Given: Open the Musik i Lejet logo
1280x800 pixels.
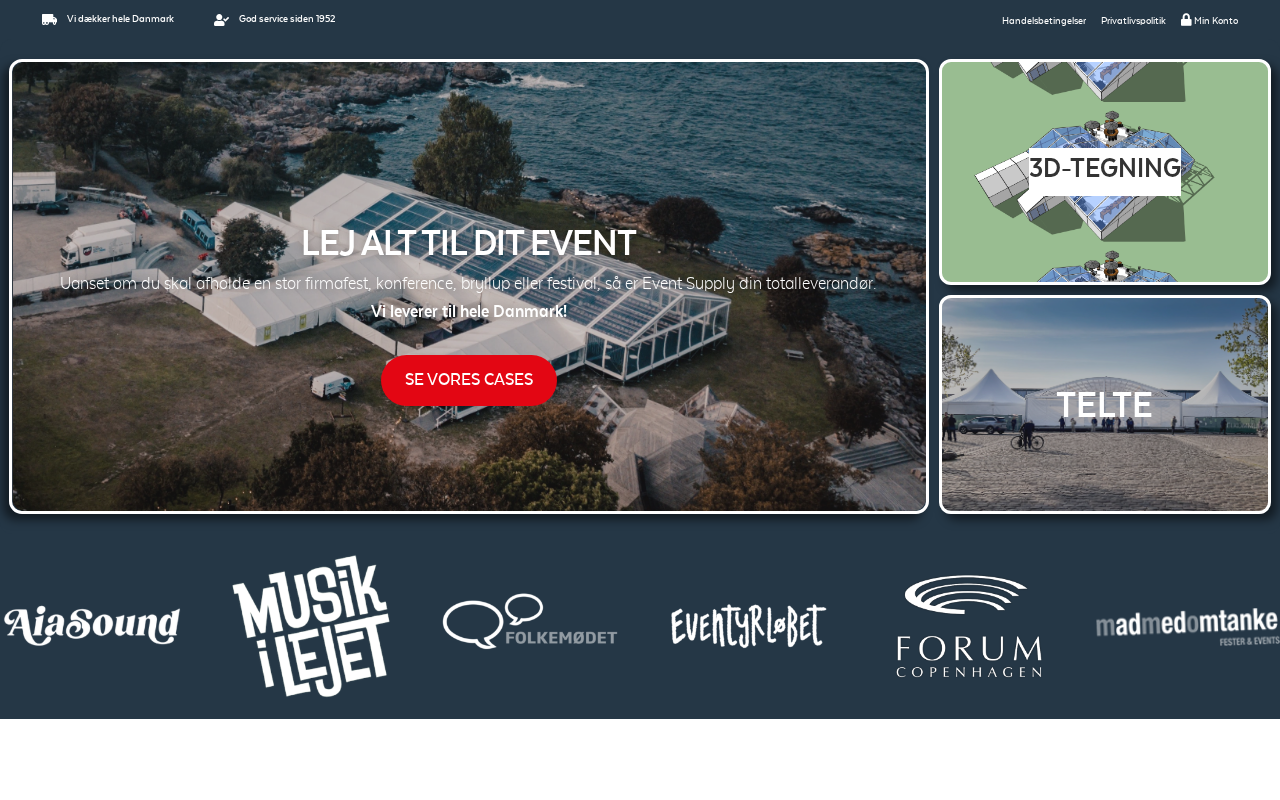Looking at the screenshot, I should click(311, 626).
